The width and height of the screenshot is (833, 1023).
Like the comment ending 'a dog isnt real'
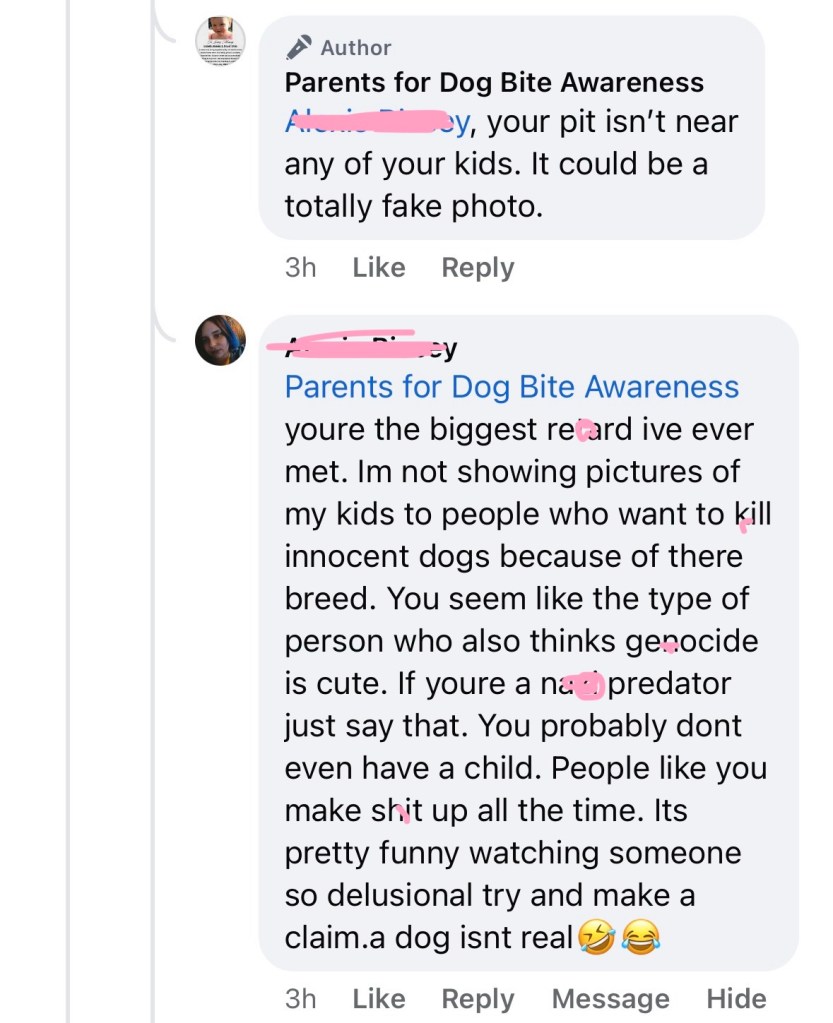(379, 998)
